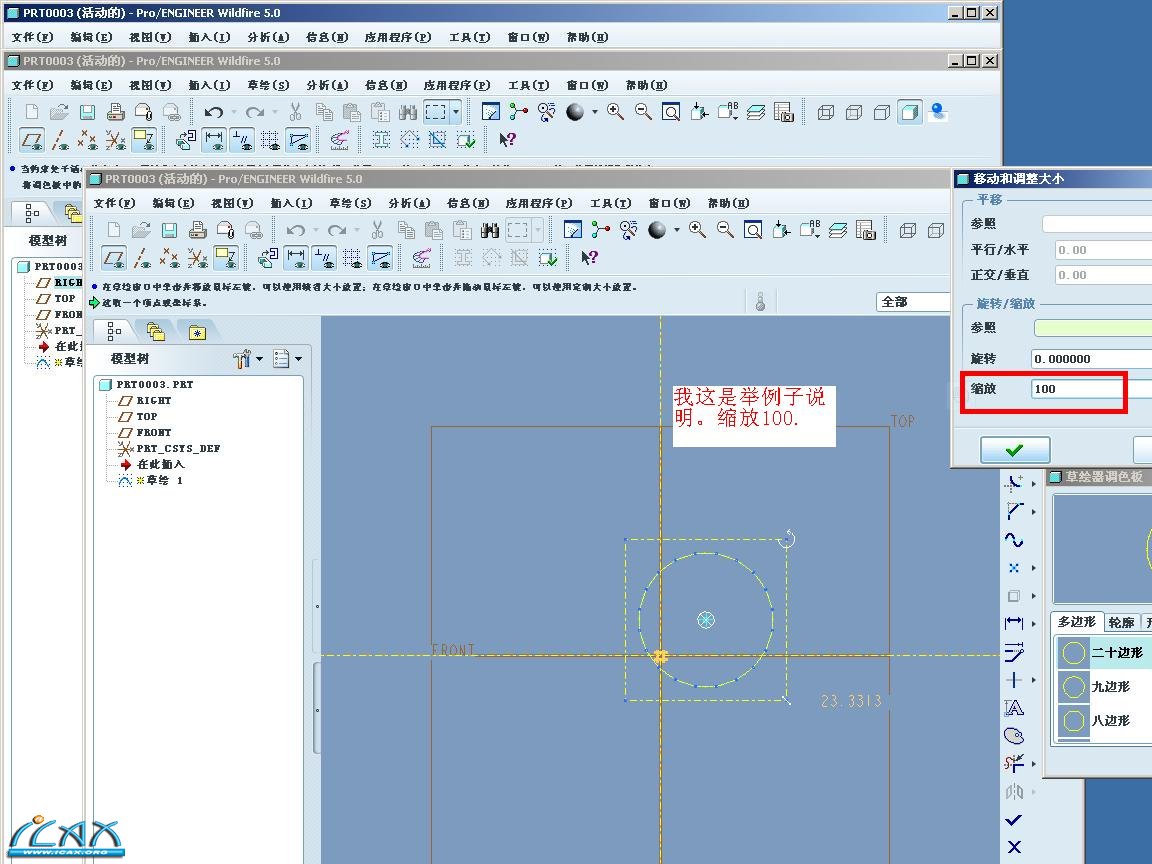Switch to the 多边形 palette tab

point(1076,622)
